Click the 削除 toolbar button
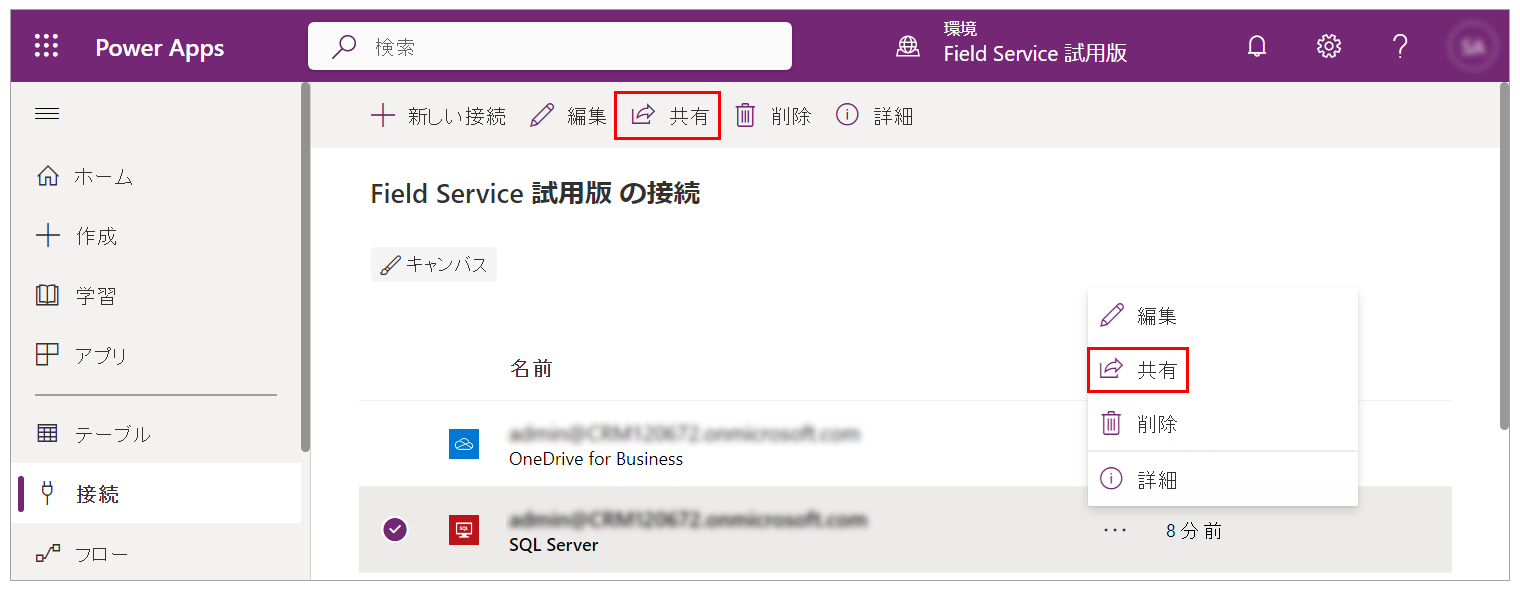Viewport: 1520px width, 590px height. (773, 115)
